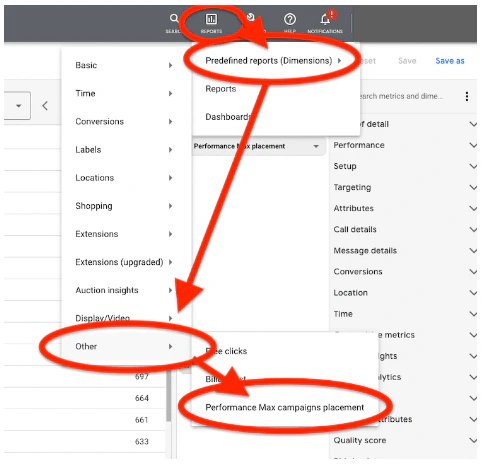Click the value 661 in the table
This screenshot has height=467, width=482.
click(142, 420)
